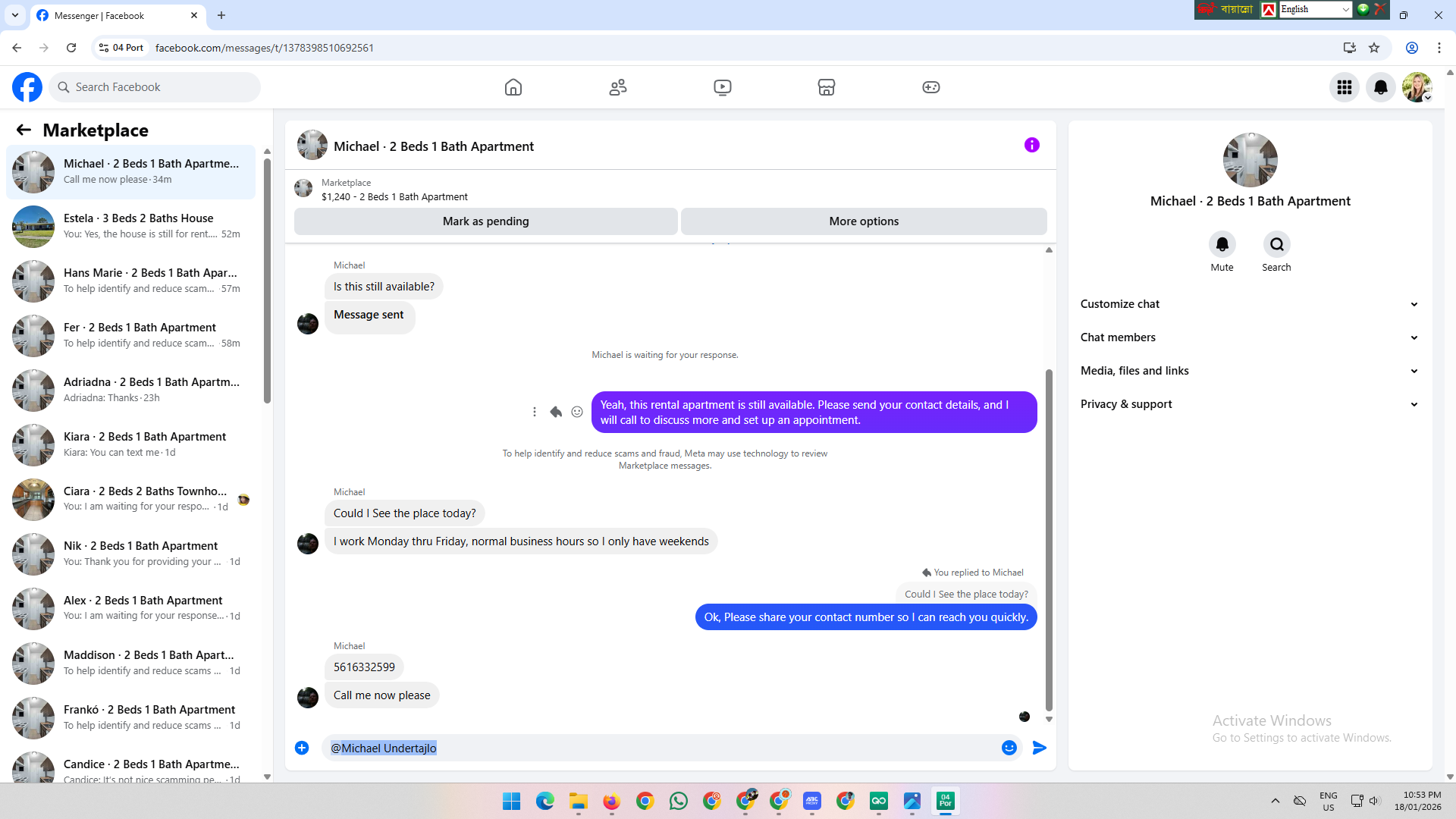
Task: Mute this conversation
Action: point(1222,245)
